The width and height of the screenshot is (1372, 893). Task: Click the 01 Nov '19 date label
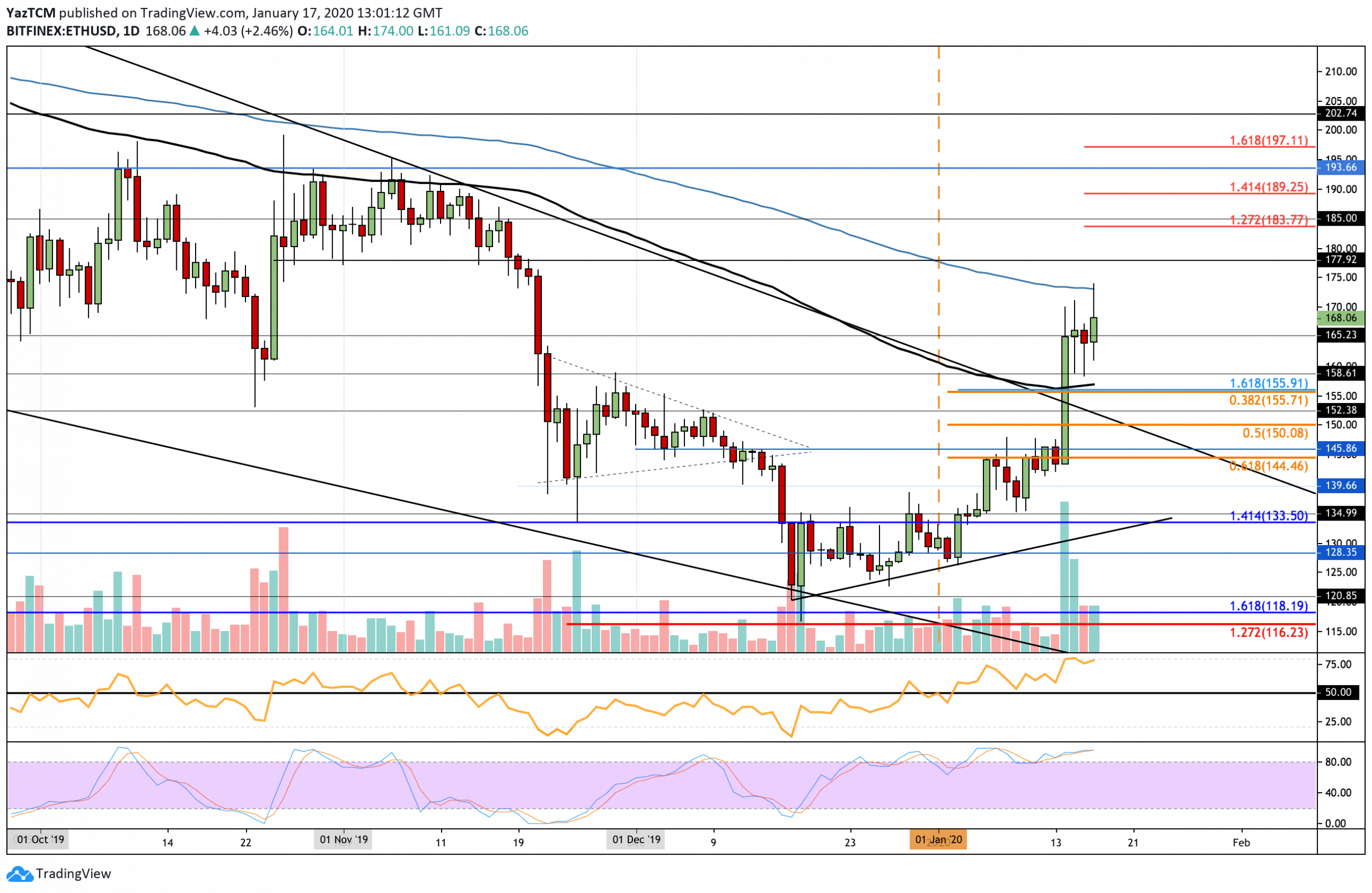point(344,839)
